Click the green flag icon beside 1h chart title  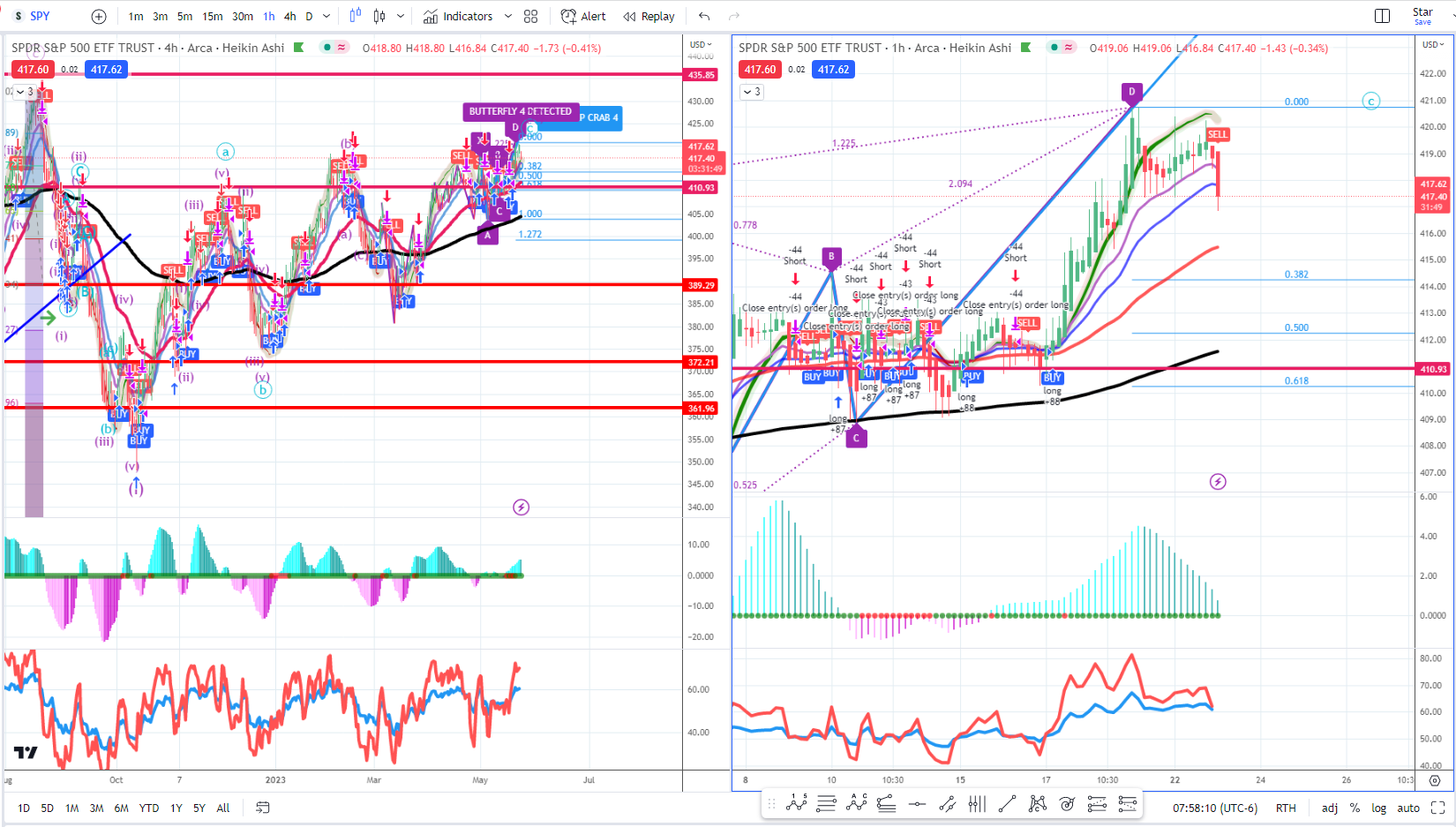[x=1025, y=48]
